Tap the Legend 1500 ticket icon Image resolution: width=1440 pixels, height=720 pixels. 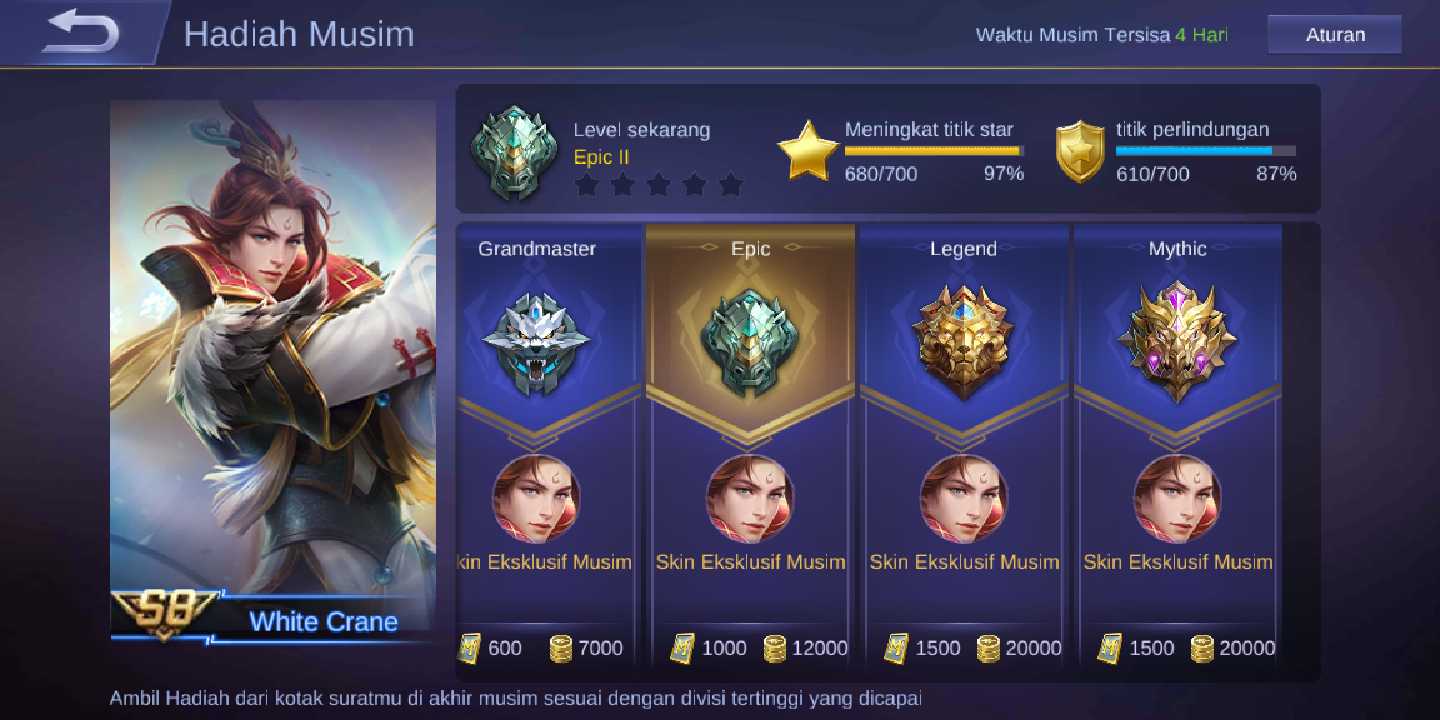896,648
